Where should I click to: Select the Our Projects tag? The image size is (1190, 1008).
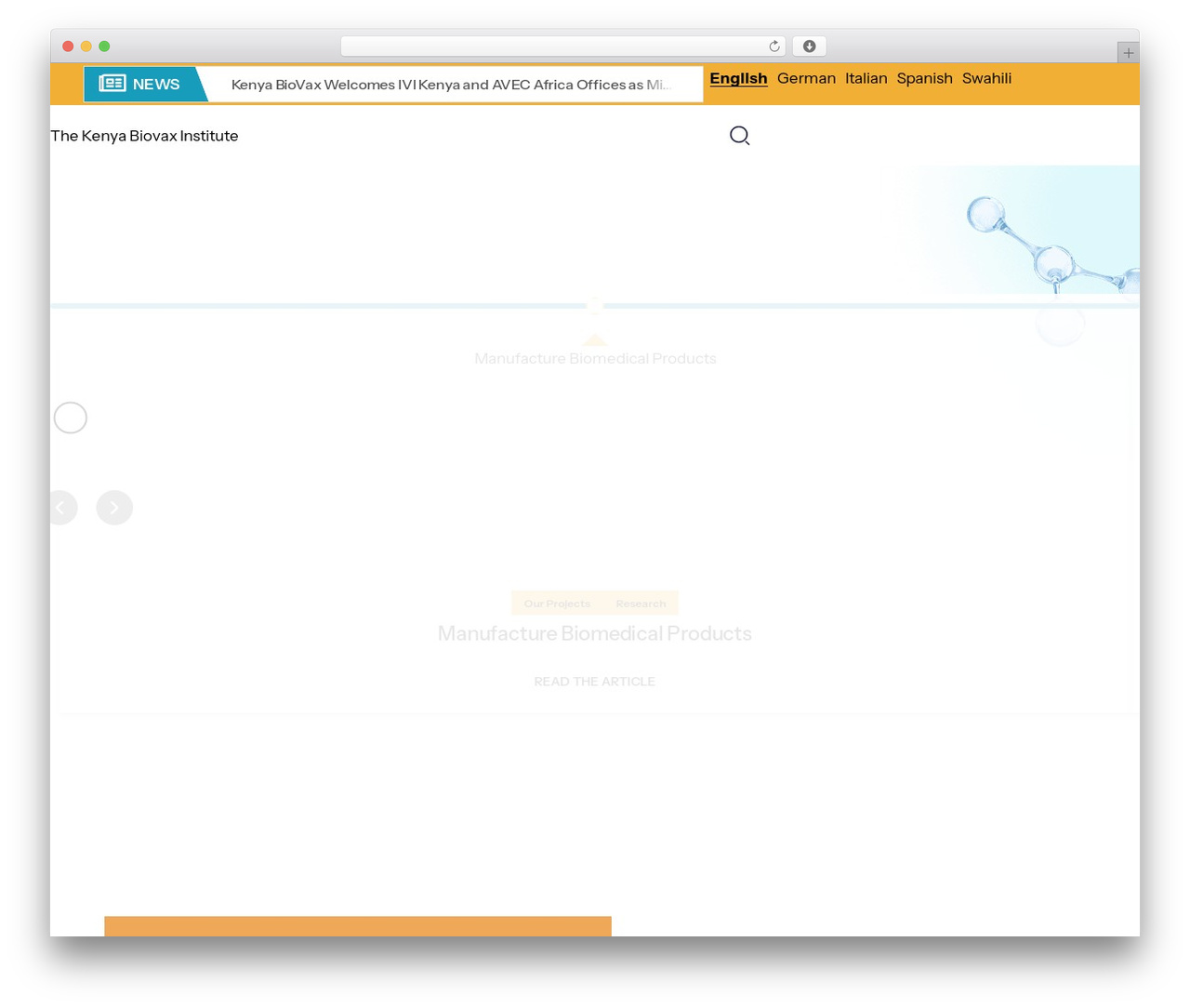tap(557, 603)
